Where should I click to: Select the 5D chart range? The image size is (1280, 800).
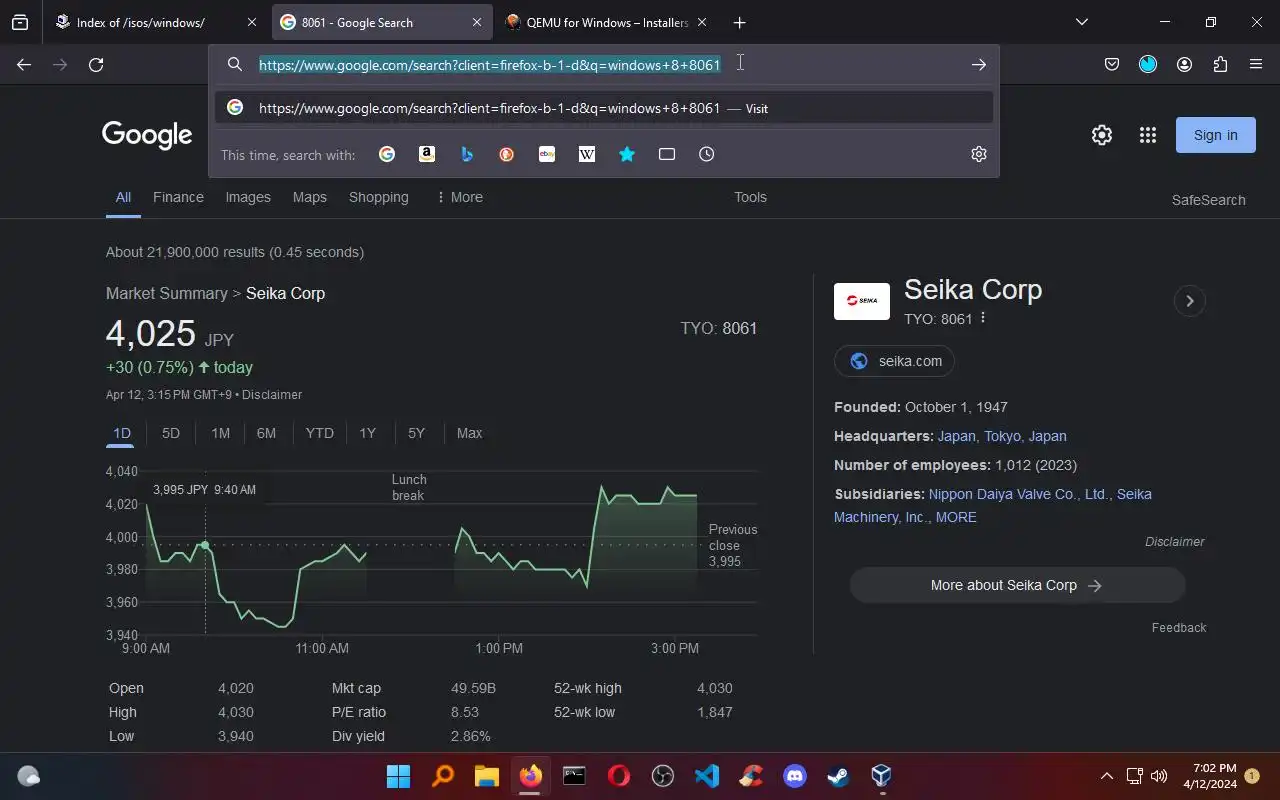click(171, 433)
